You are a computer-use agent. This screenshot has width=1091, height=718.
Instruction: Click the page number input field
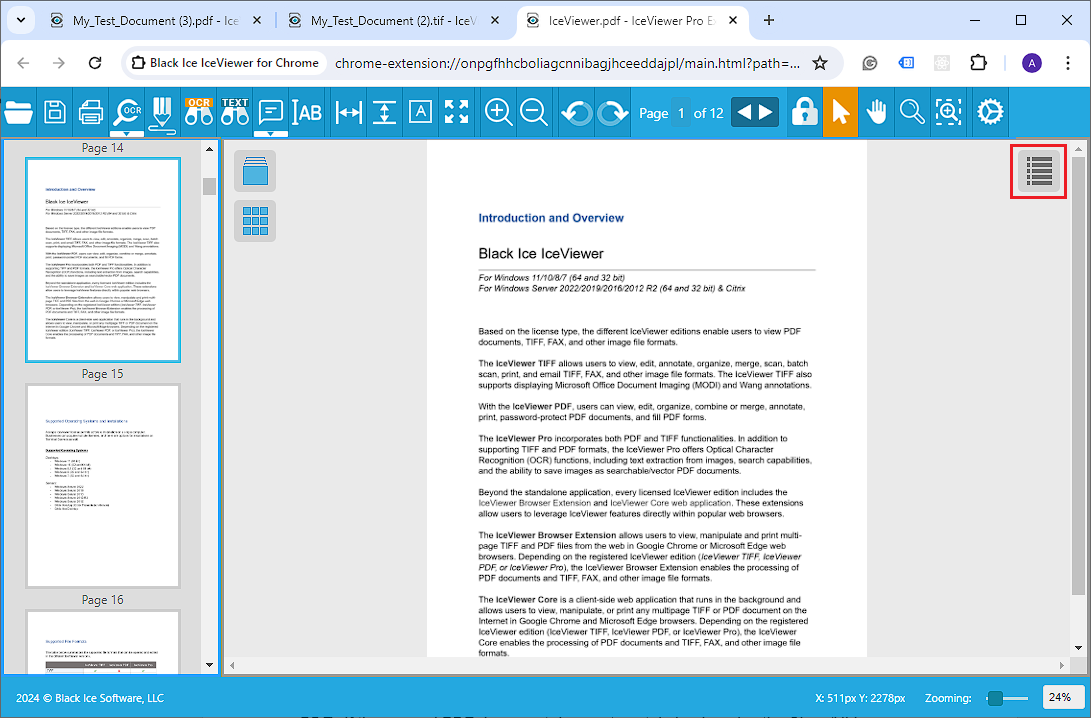pos(681,113)
